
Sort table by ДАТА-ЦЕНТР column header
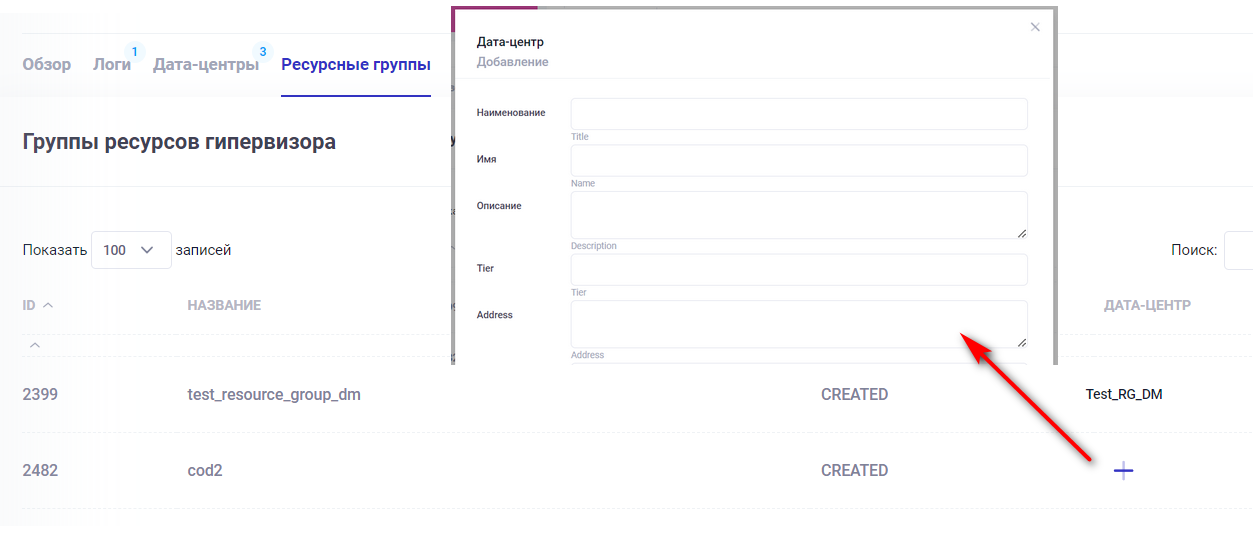tap(1147, 305)
